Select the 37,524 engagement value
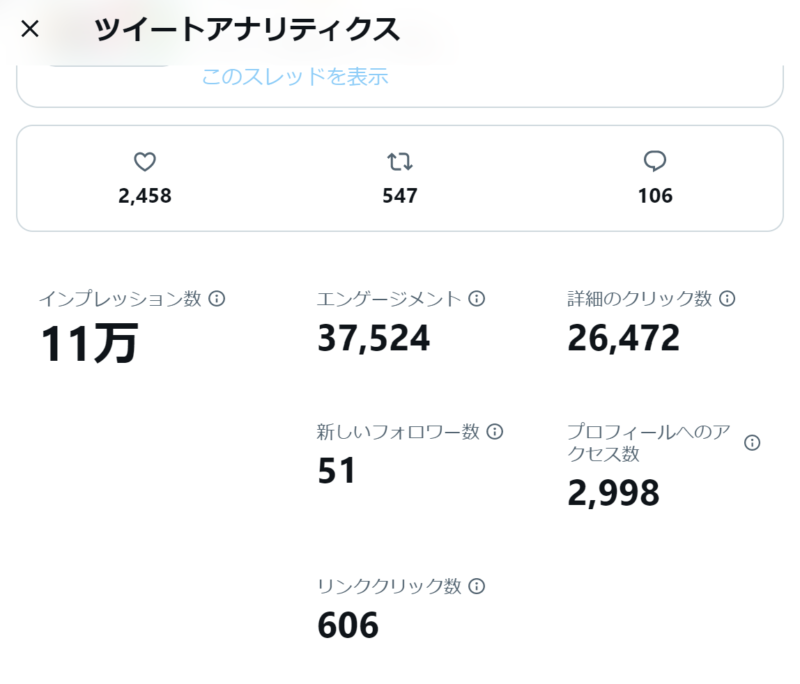The height and width of the screenshot is (684, 800). 373,339
